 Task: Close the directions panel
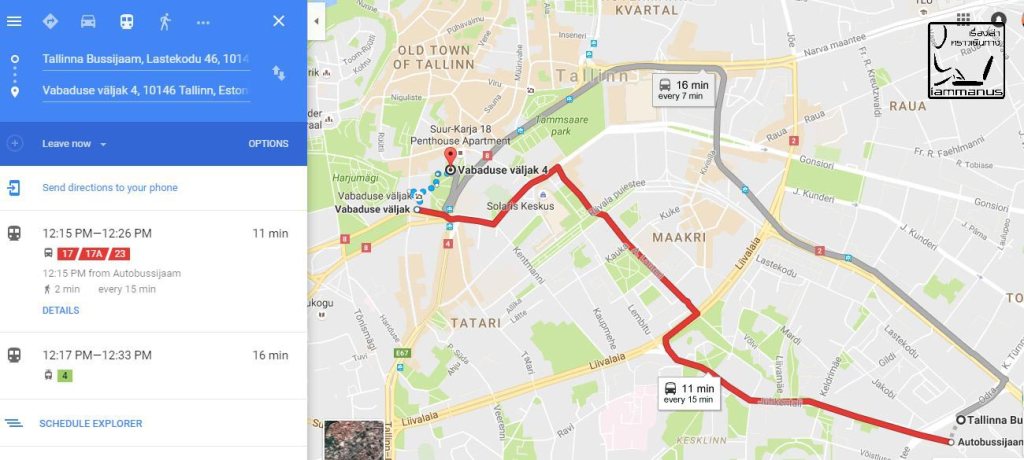click(x=279, y=21)
